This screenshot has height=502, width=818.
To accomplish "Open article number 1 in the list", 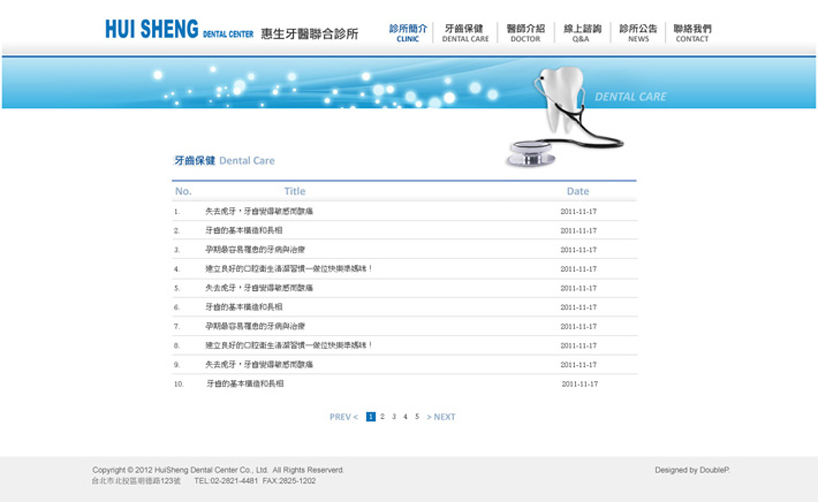I will (x=259, y=212).
